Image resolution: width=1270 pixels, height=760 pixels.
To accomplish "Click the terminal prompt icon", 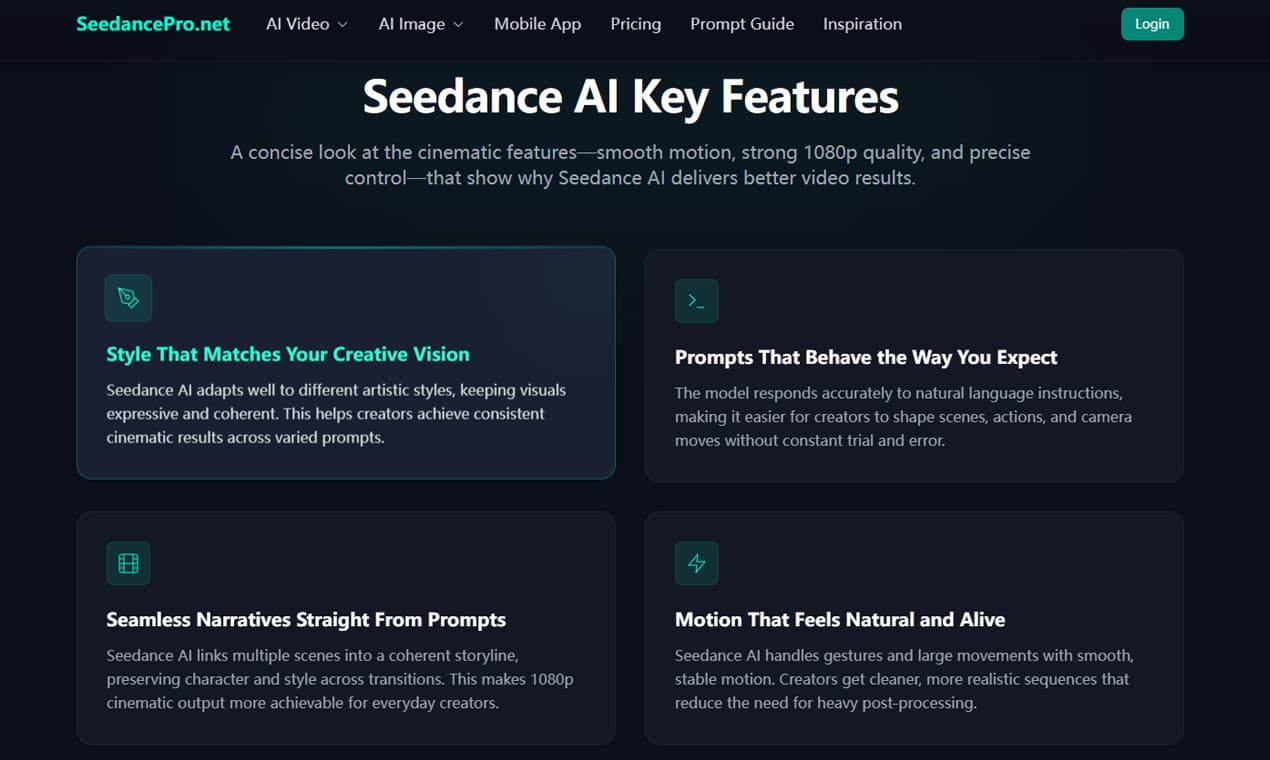I will tap(696, 301).
